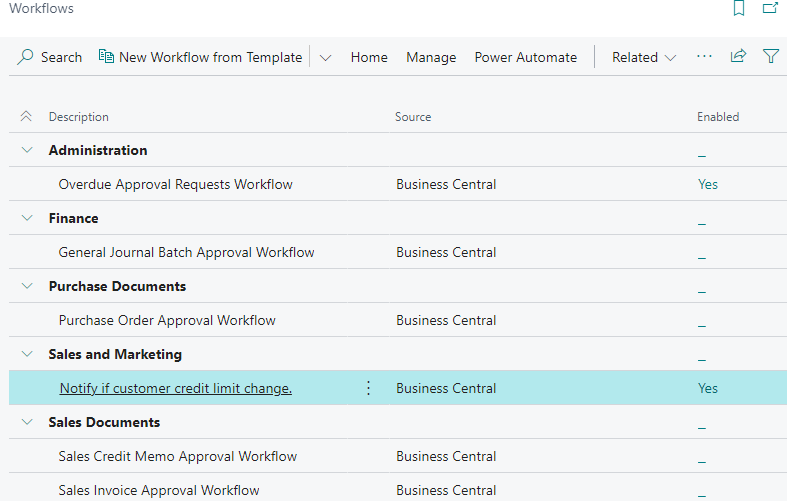Open more options ellipsis in toolbar
The height and width of the screenshot is (501, 787).
(704, 57)
